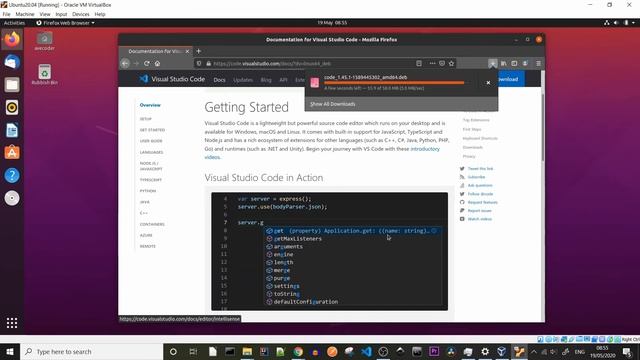640x360 pixels.
Task: Open VirtualBox Machine menu
Action: (25, 14)
